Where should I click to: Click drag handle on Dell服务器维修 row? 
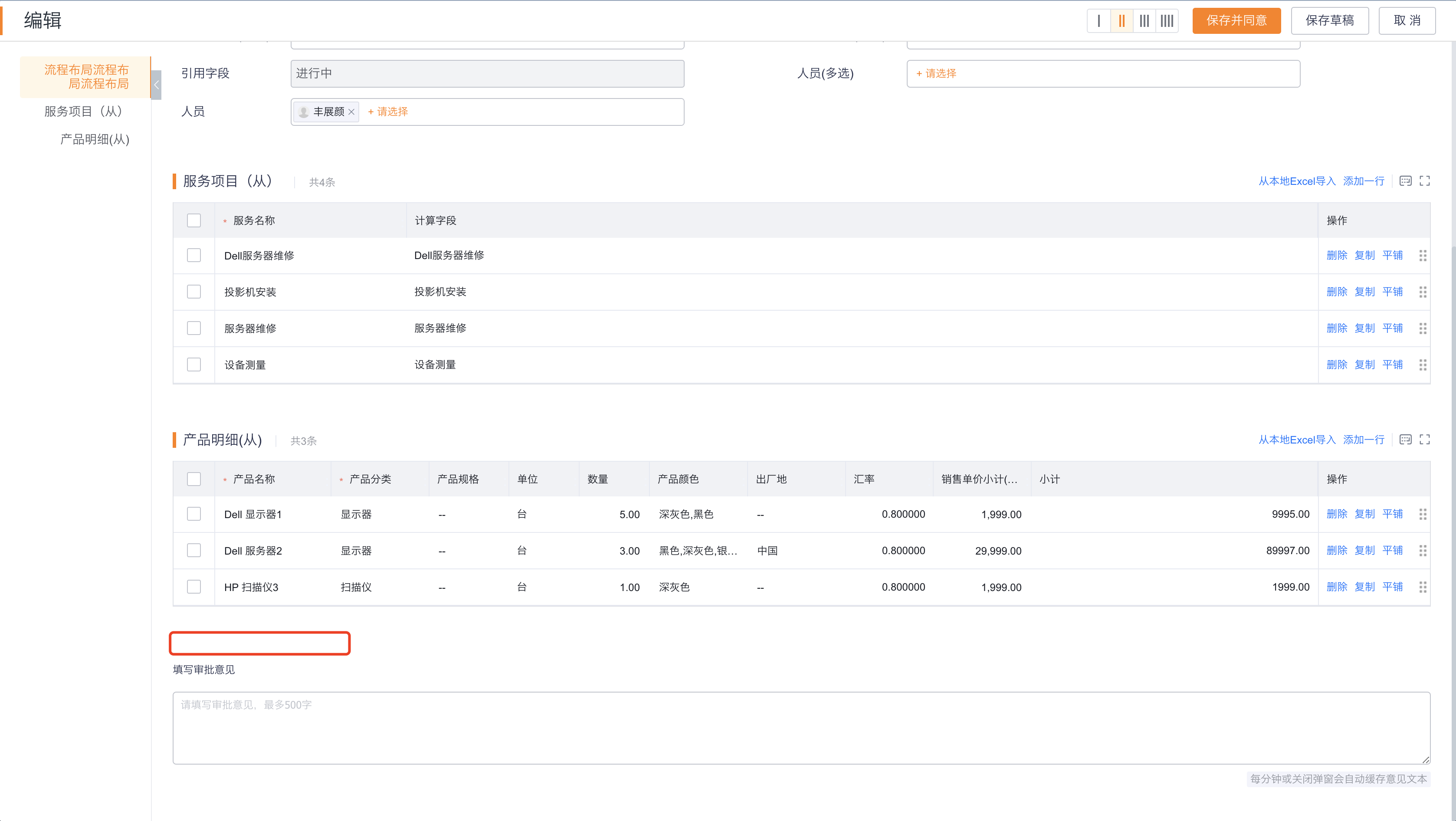click(x=1423, y=256)
